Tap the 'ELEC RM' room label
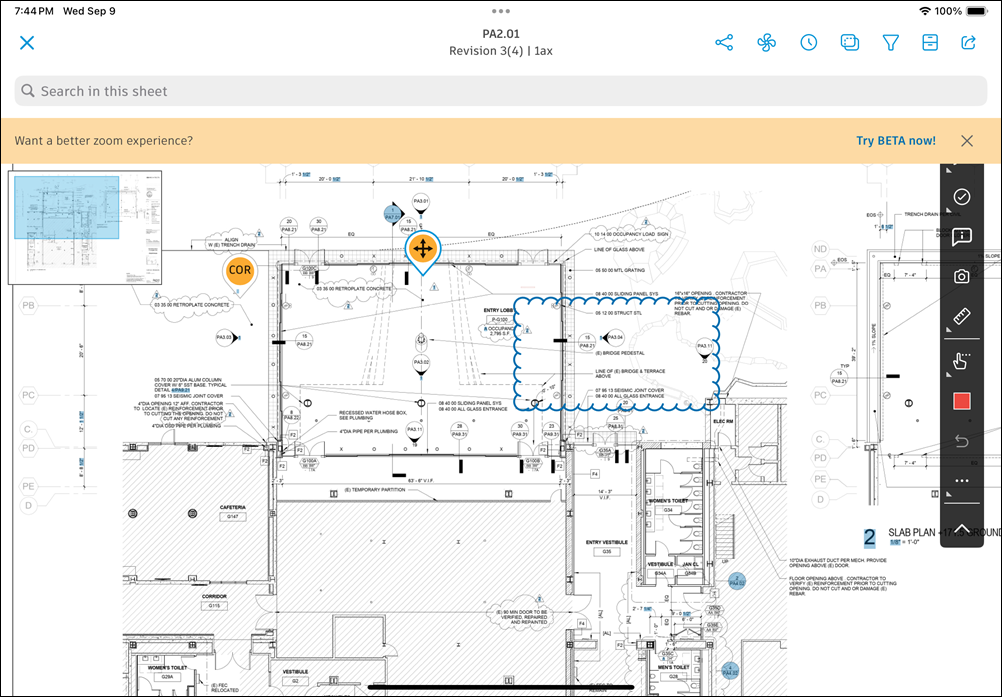Viewport: 1002px width, 697px height. coord(723,422)
